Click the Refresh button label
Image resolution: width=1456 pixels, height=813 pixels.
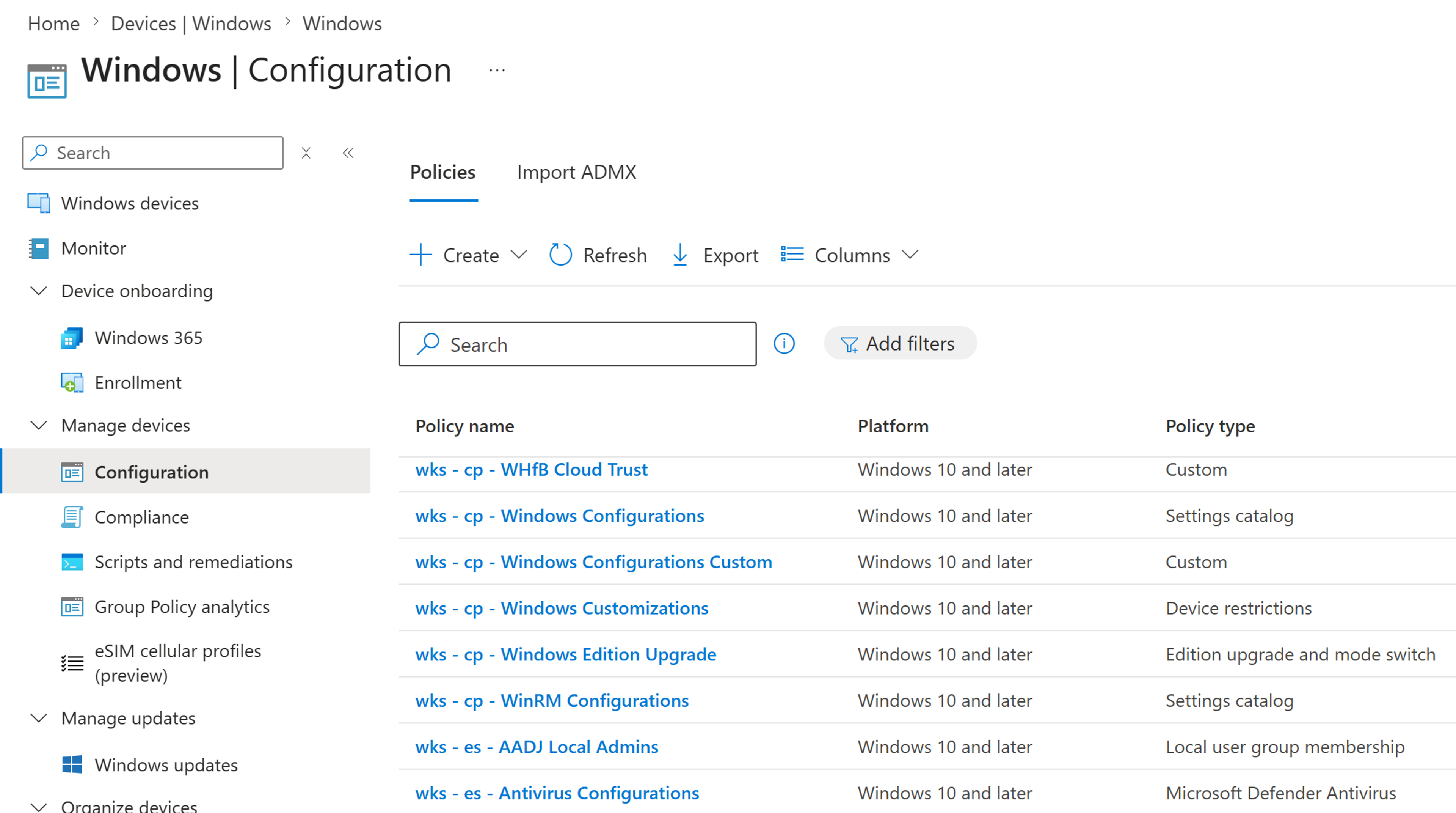click(615, 256)
